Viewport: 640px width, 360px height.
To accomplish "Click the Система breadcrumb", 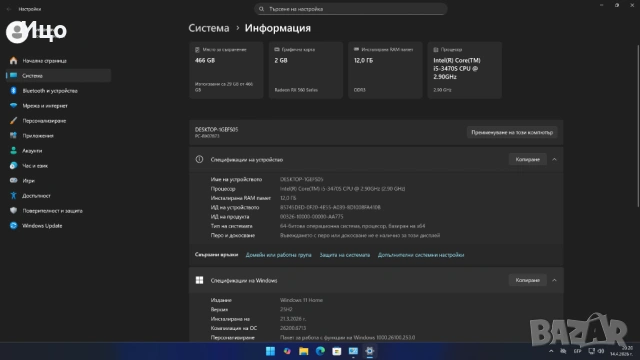I will 209,28.
